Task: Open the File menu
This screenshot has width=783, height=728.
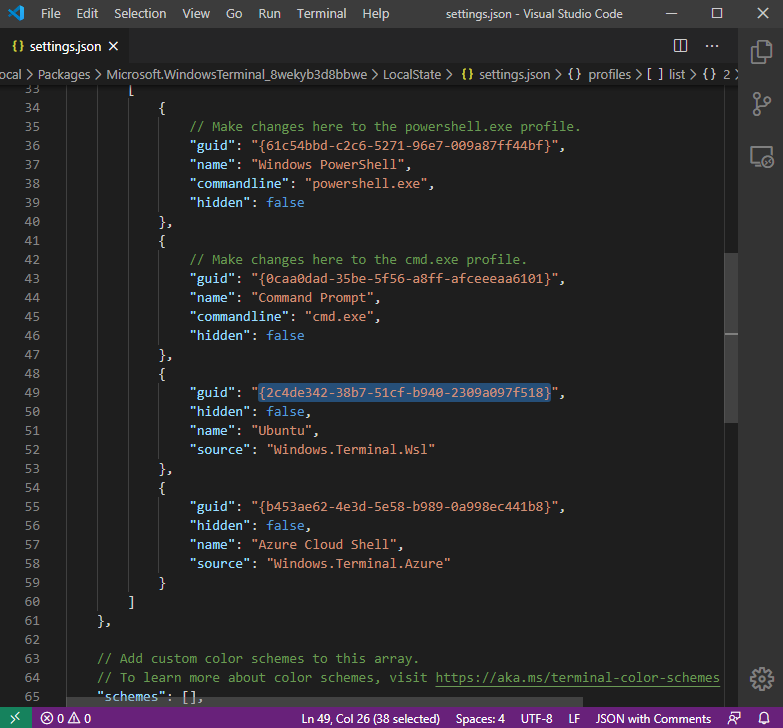Action: [50, 13]
